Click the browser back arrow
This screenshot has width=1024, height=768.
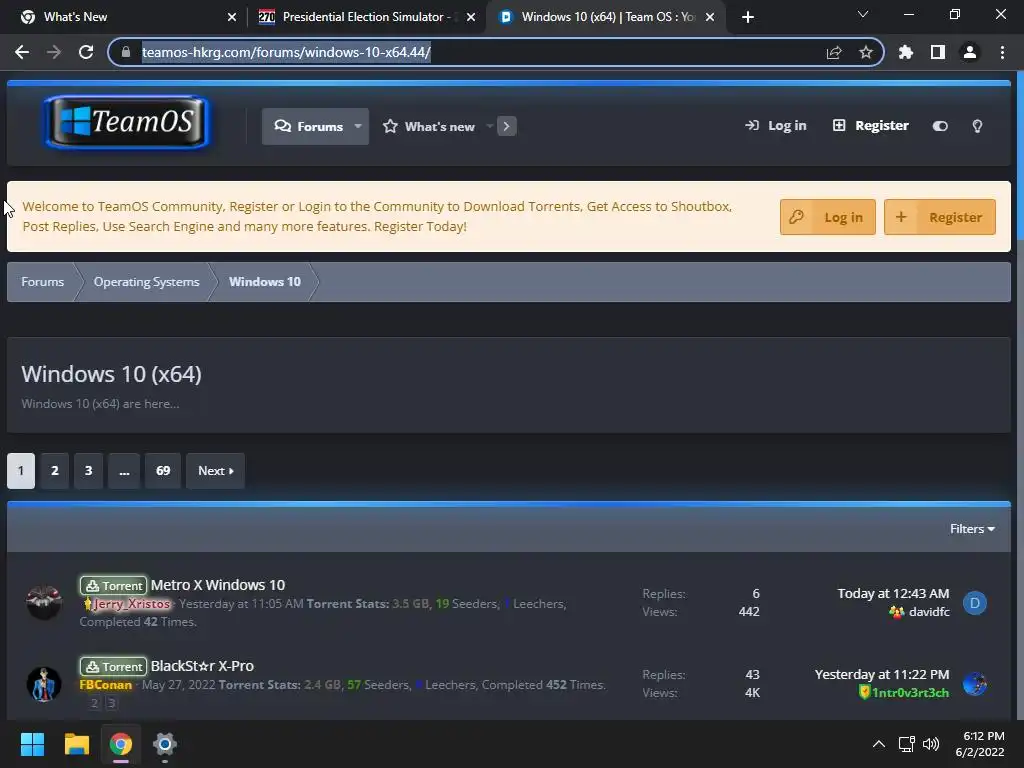click(x=22, y=52)
